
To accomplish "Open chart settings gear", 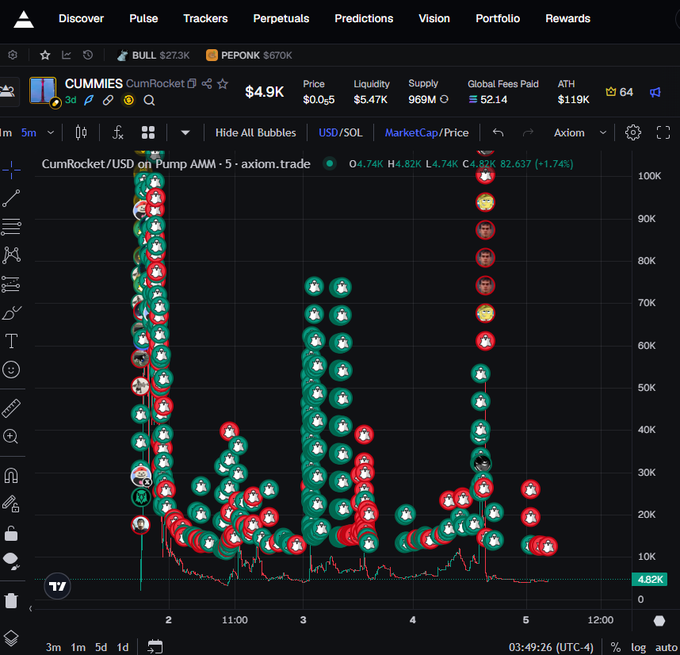I will coord(633,133).
